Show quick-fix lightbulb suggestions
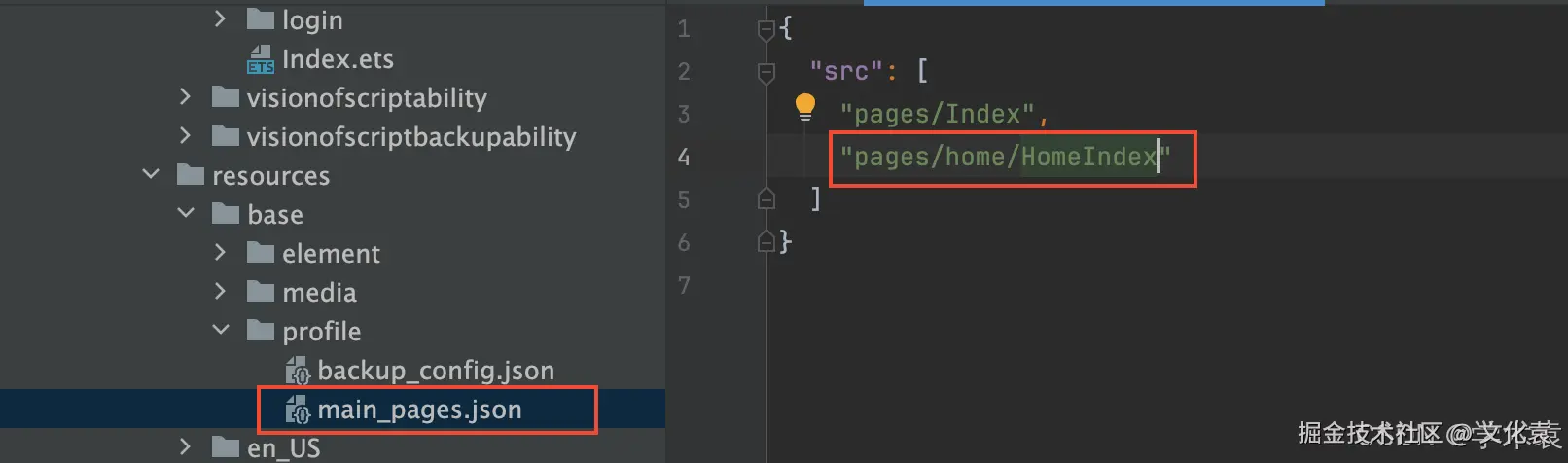 point(804,107)
